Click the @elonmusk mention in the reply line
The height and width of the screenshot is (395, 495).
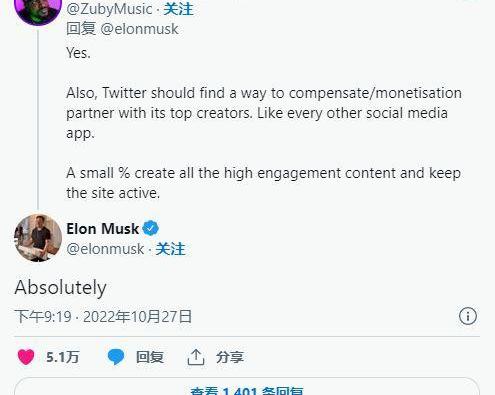(x=139, y=29)
